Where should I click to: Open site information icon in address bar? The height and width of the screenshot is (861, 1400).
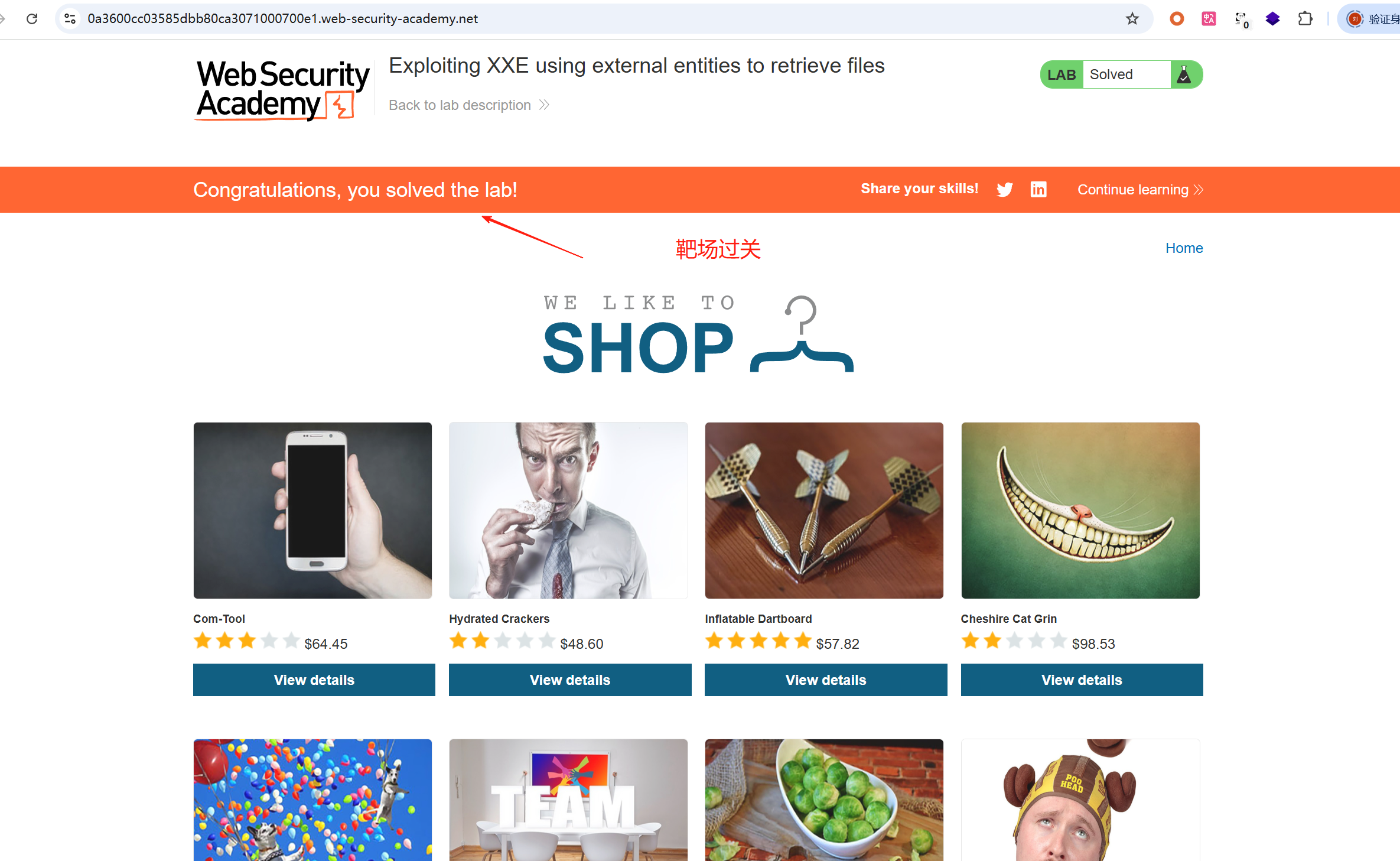pyautogui.click(x=70, y=18)
